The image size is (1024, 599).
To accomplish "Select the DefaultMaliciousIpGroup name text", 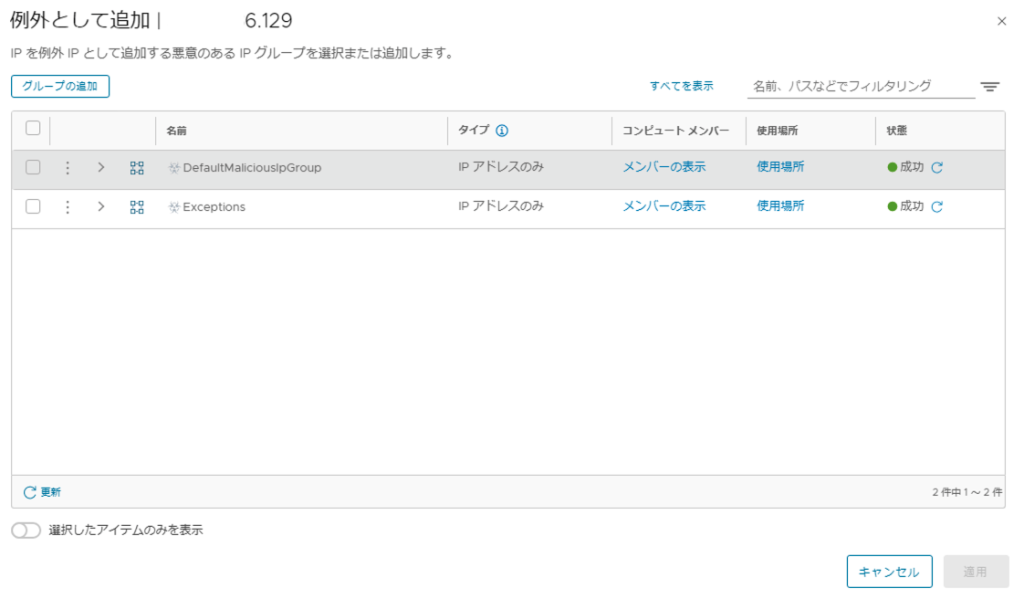I will [x=252, y=168].
